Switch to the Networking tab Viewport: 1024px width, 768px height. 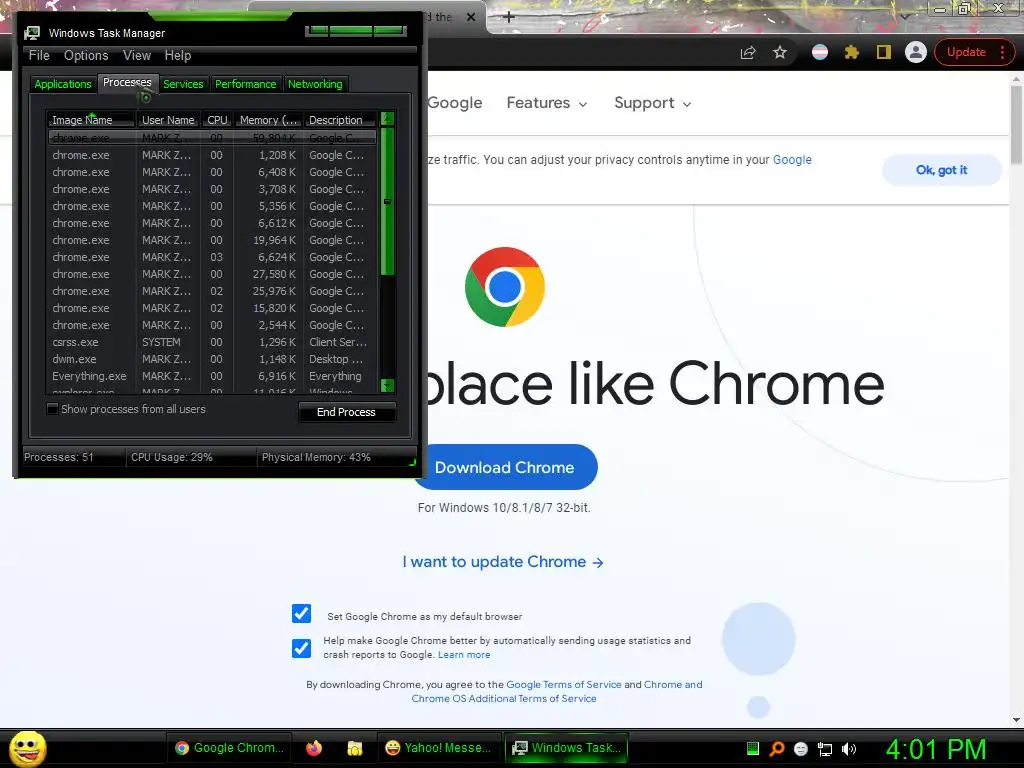[x=315, y=84]
